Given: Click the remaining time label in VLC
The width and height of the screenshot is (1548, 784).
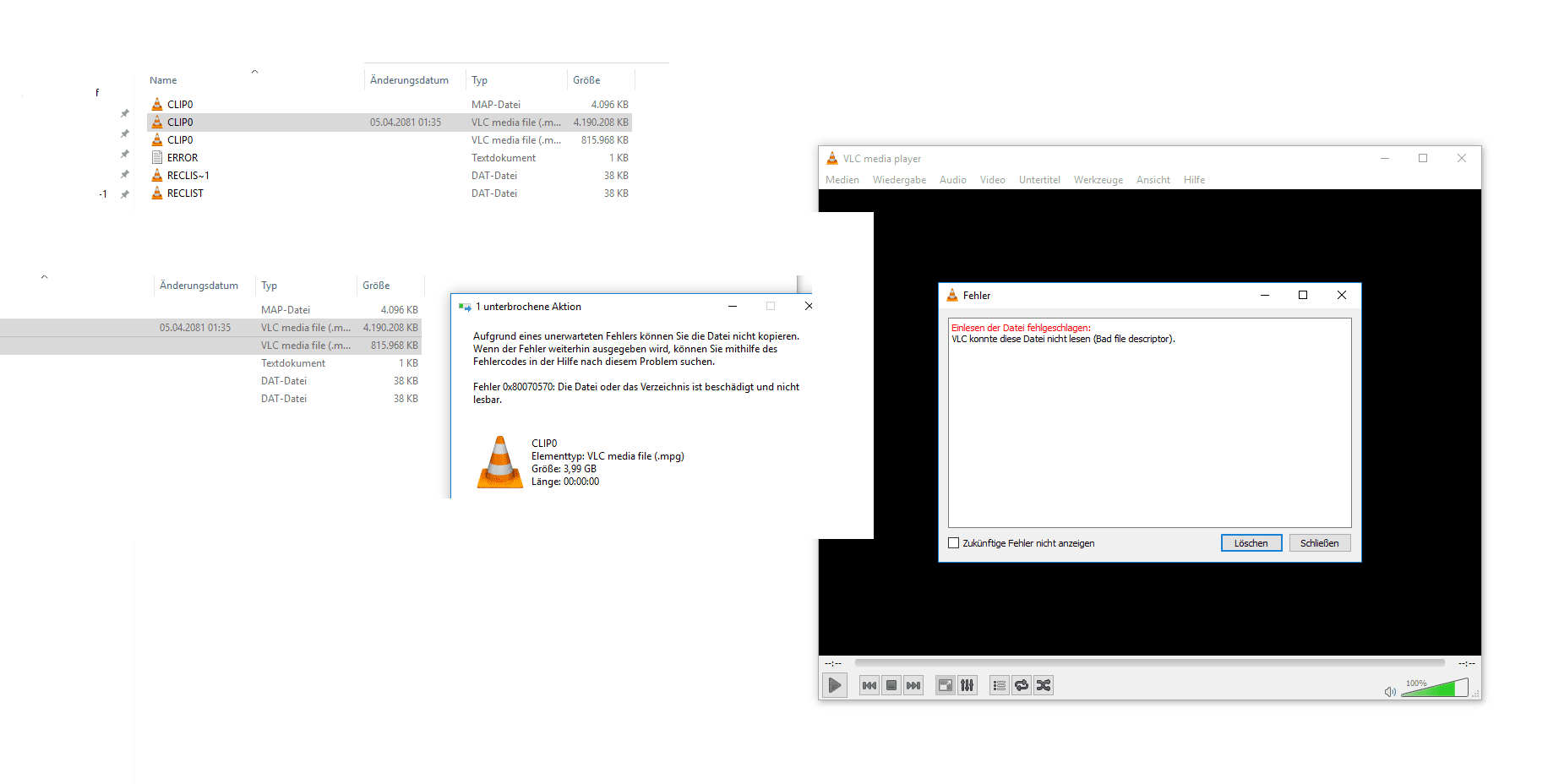Looking at the screenshot, I should coord(1466,663).
